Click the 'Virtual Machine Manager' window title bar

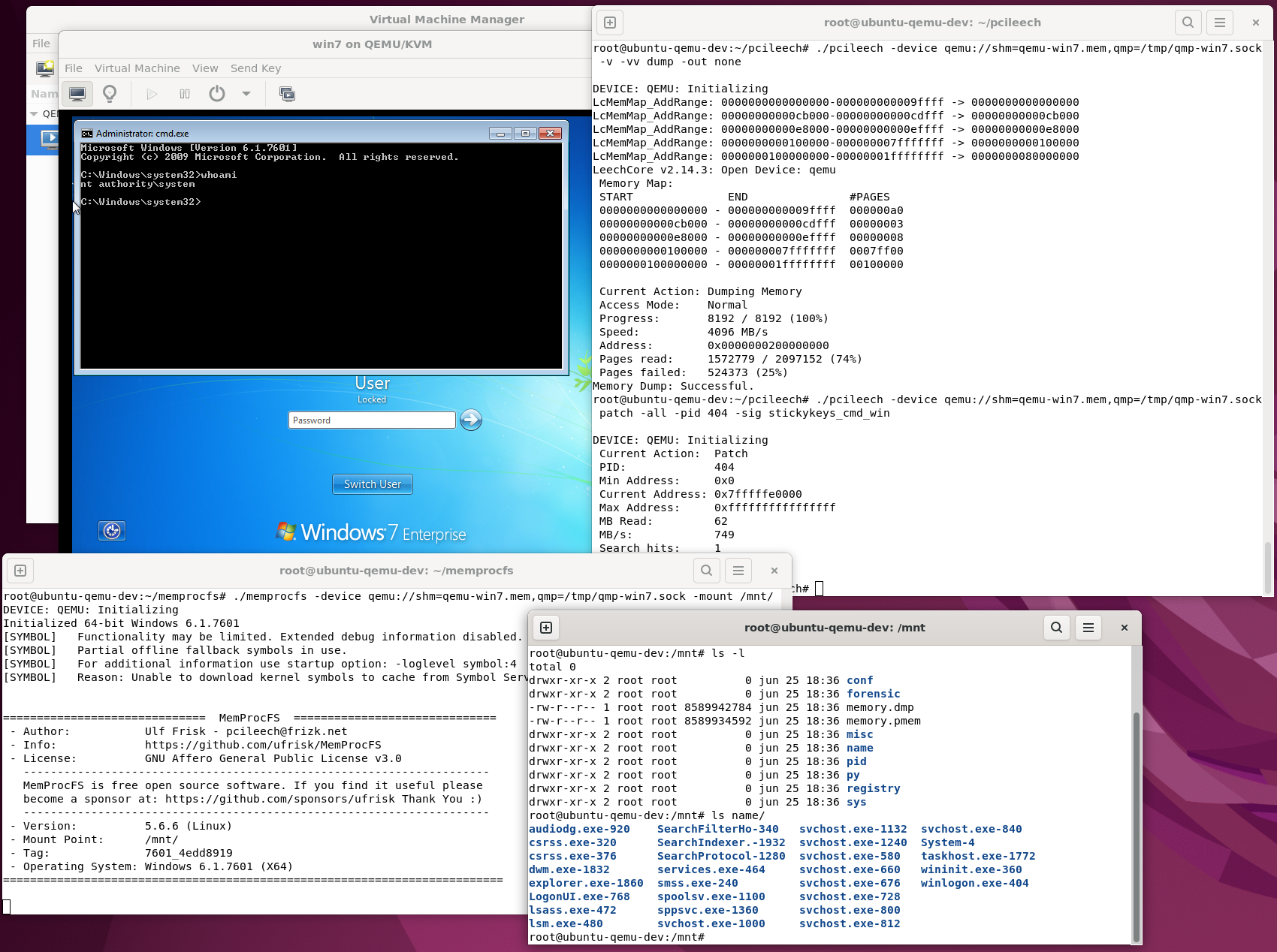point(447,19)
